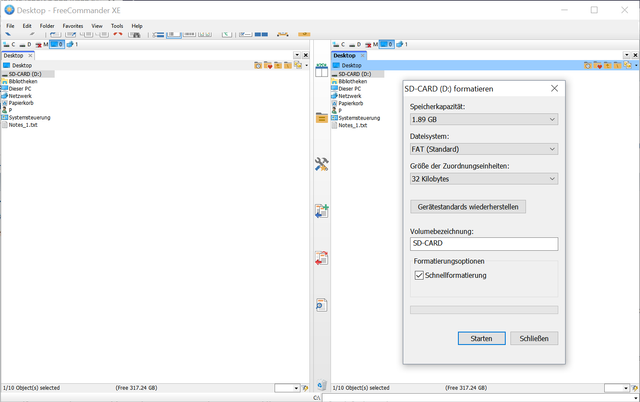This screenshot has width=640, height=402.
Task: Select Desktop drive button 0 in left pane
Action: [57, 44]
